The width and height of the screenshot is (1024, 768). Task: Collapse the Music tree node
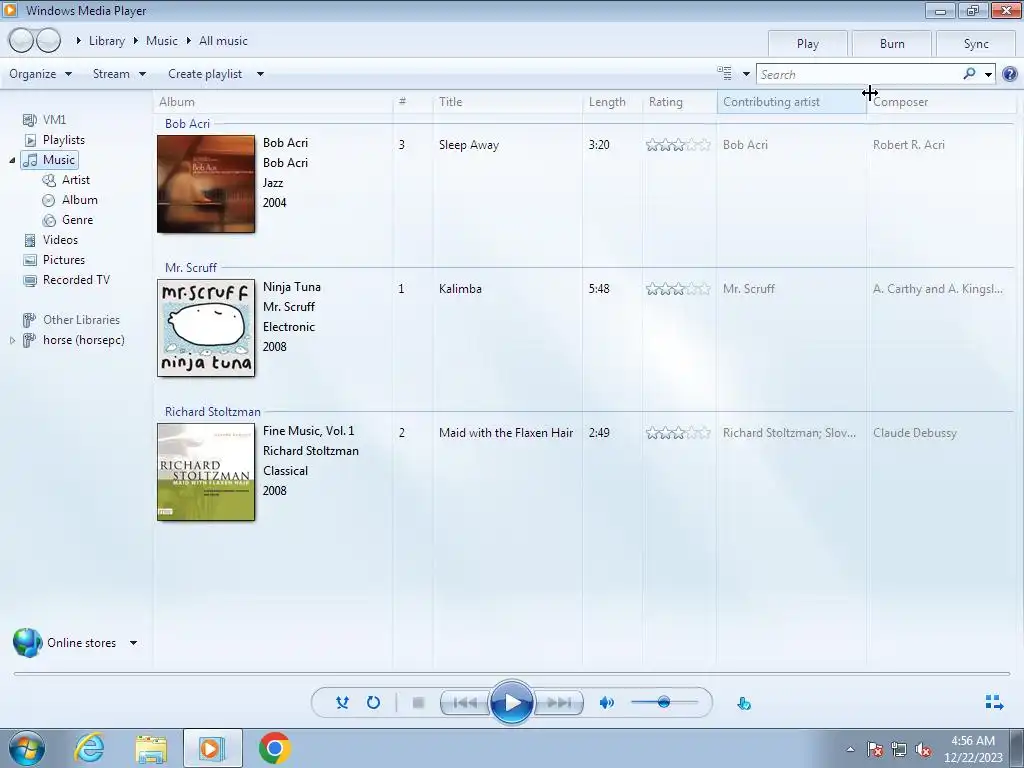click(12, 161)
